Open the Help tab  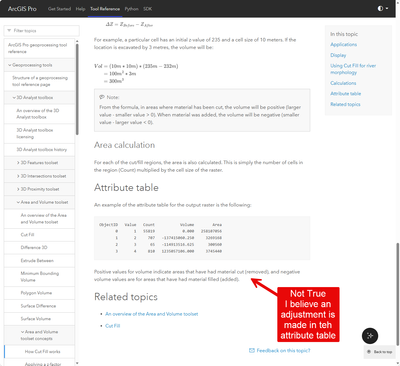click(x=80, y=9)
